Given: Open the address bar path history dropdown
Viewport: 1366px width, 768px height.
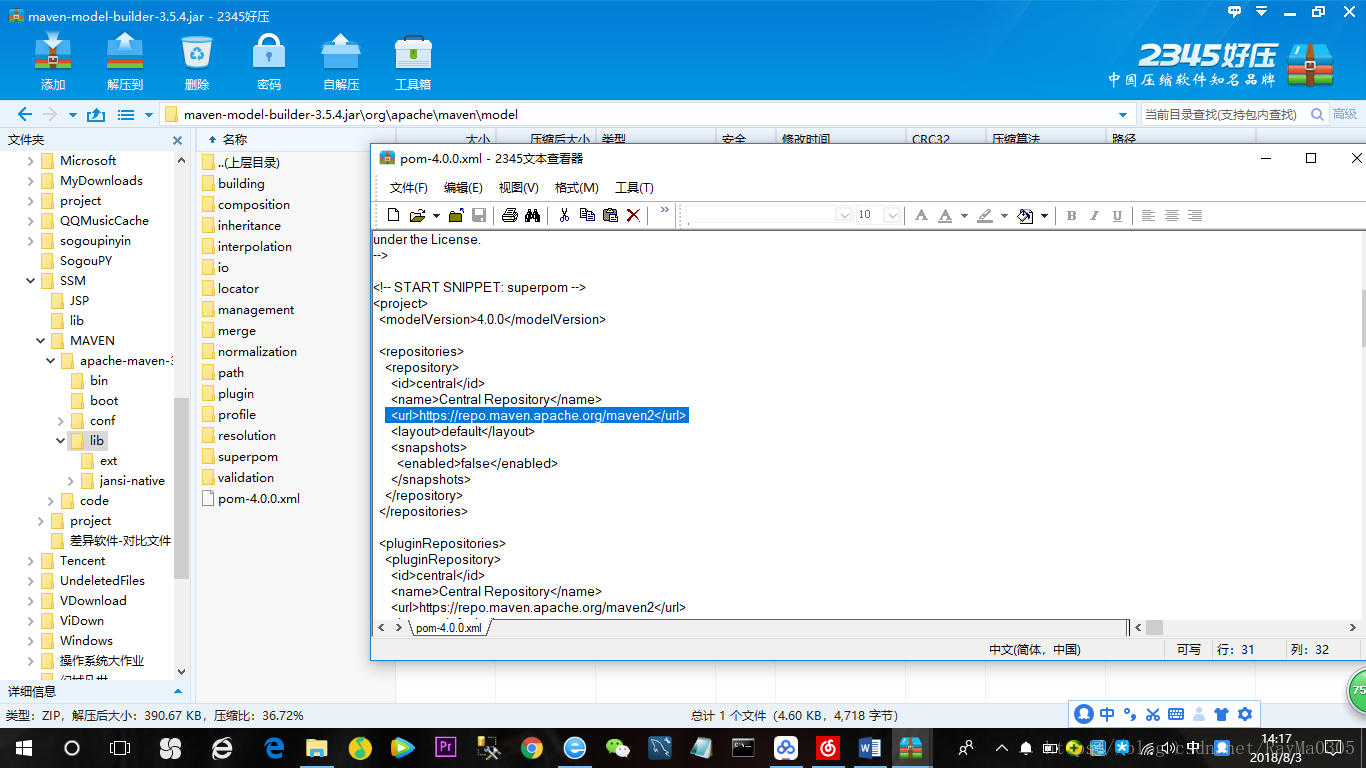Looking at the screenshot, I should coord(1123,114).
